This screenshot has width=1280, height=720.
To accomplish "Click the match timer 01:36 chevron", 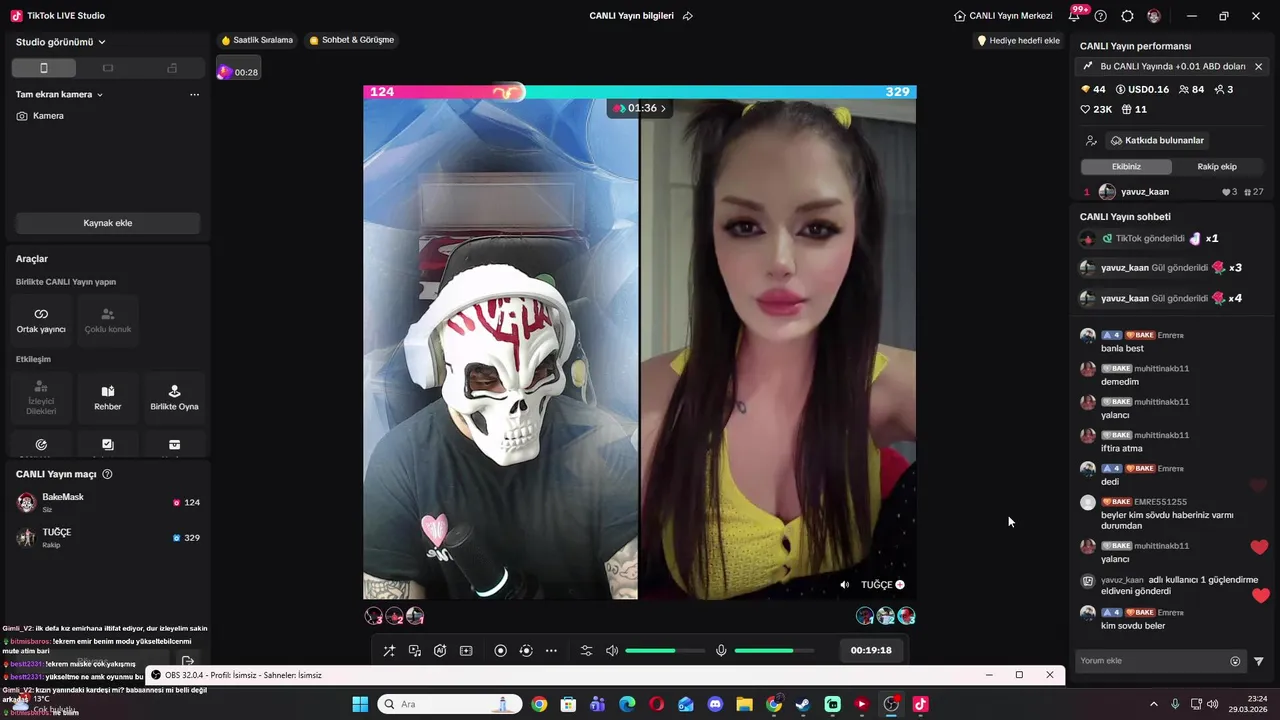I will (x=663, y=108).
